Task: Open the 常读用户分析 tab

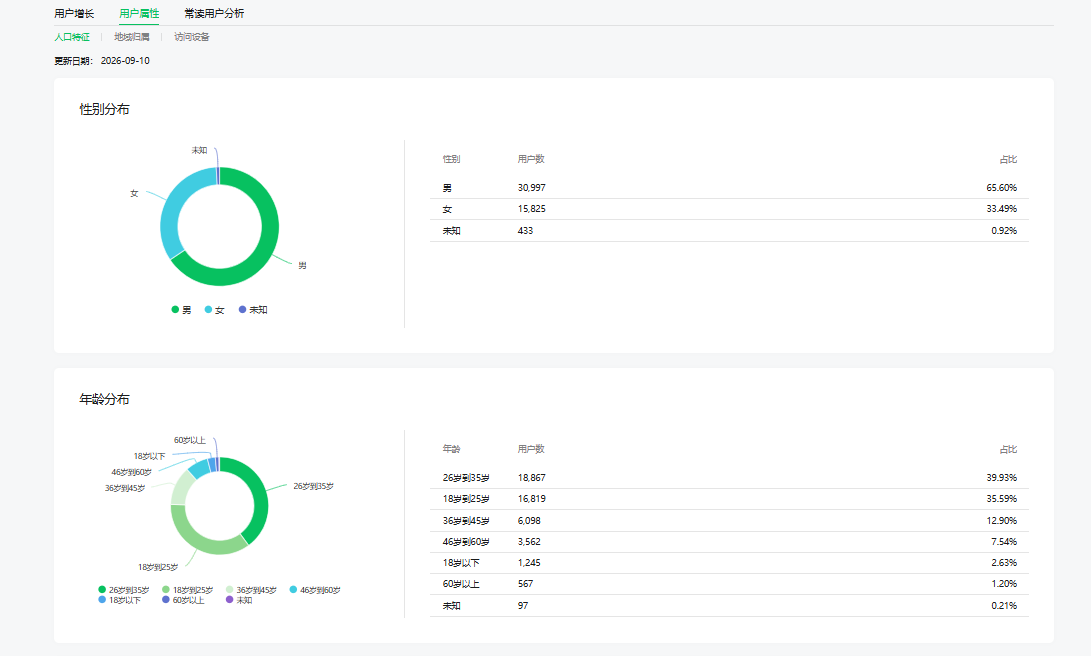Action: 214,13
